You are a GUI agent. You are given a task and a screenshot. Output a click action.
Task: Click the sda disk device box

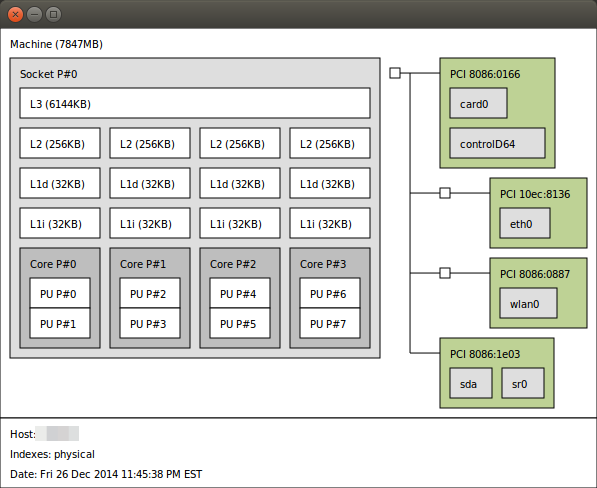coord(471,383)
